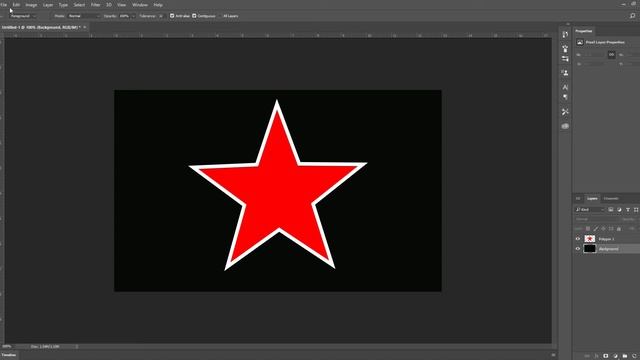Click the zoom percentage field in status bar
Viewport: 640px width, 360px height.
point(7,347)
